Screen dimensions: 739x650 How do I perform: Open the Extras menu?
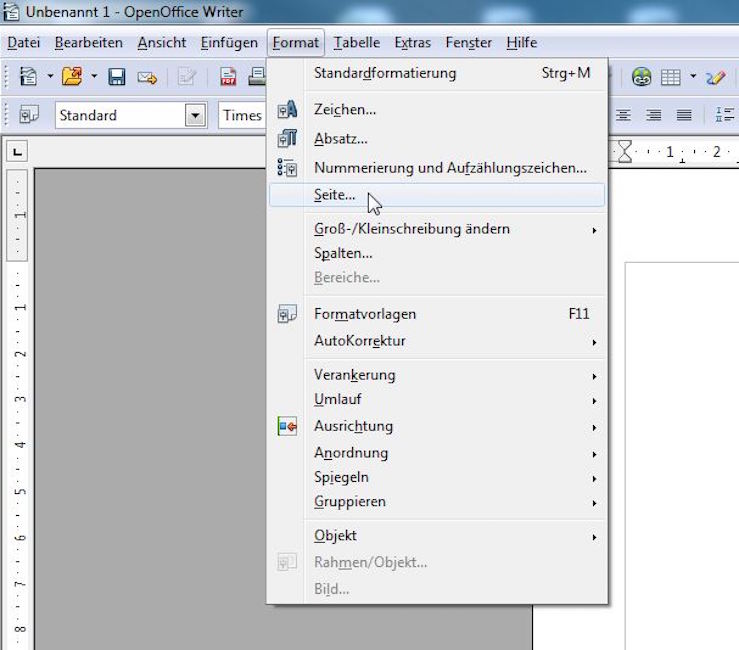coord(412,43)
